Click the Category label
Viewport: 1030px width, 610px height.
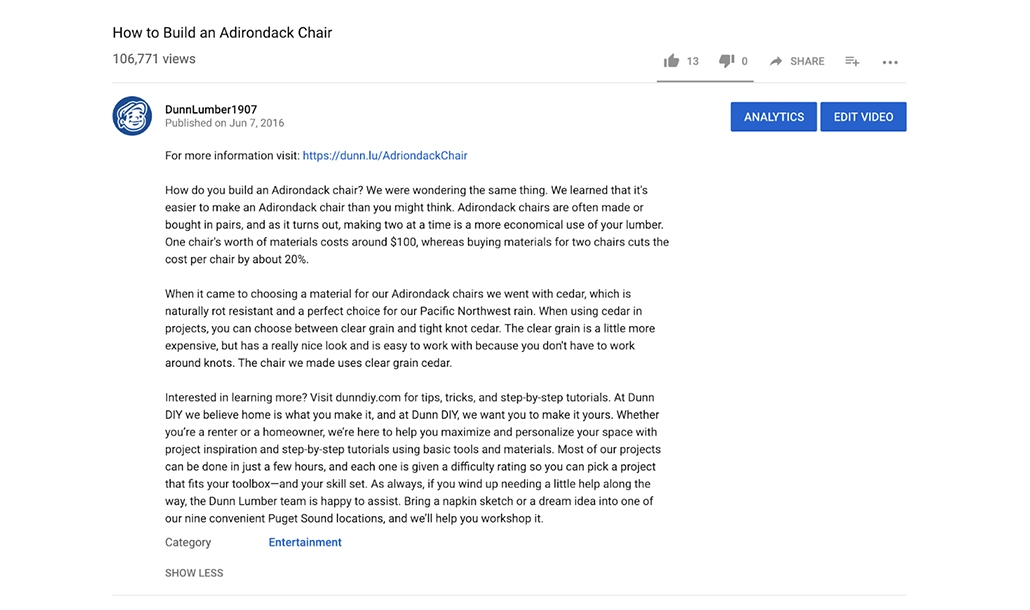point(188,542)
